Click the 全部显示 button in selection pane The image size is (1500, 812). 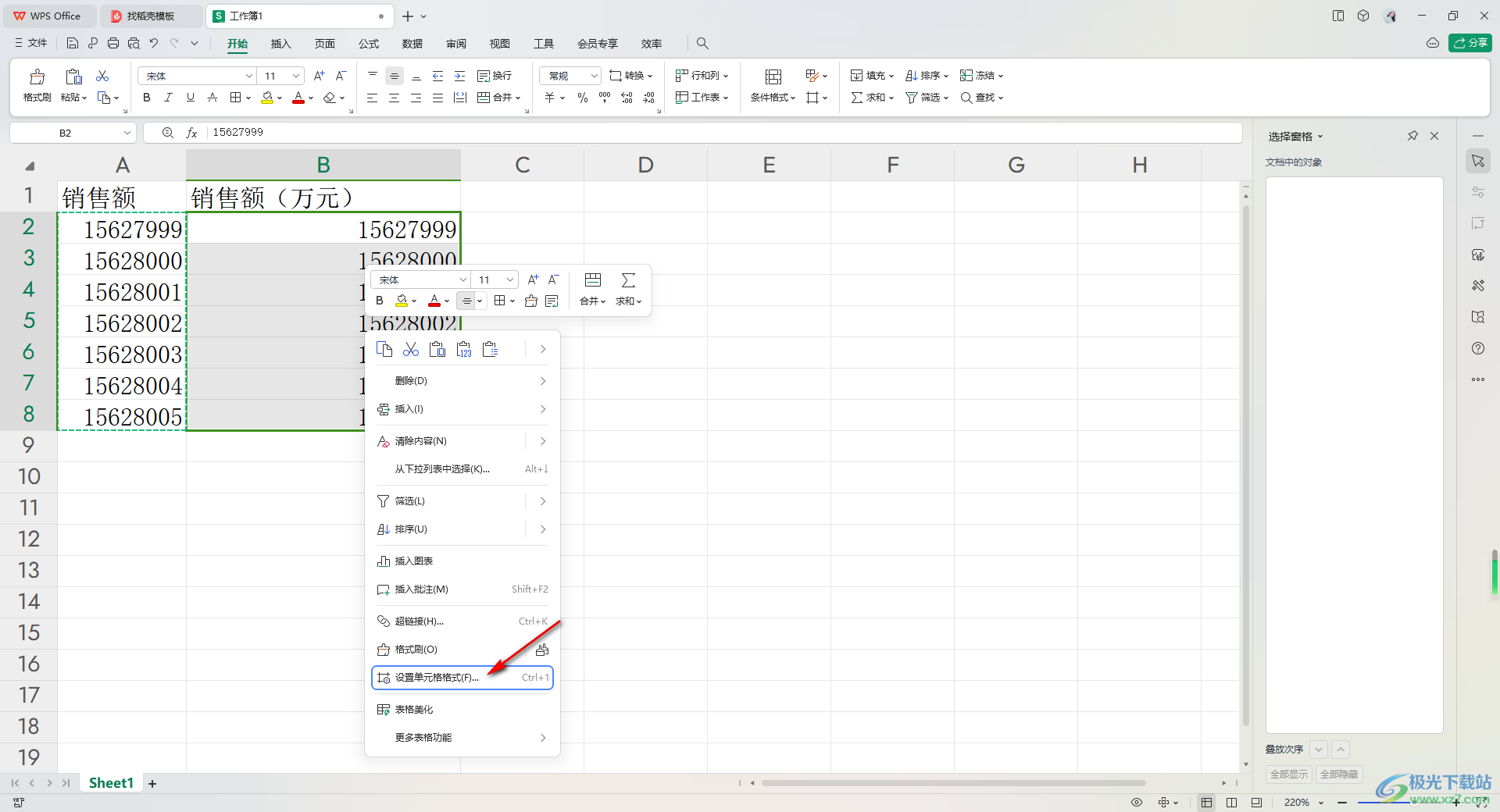point(1289,775)
